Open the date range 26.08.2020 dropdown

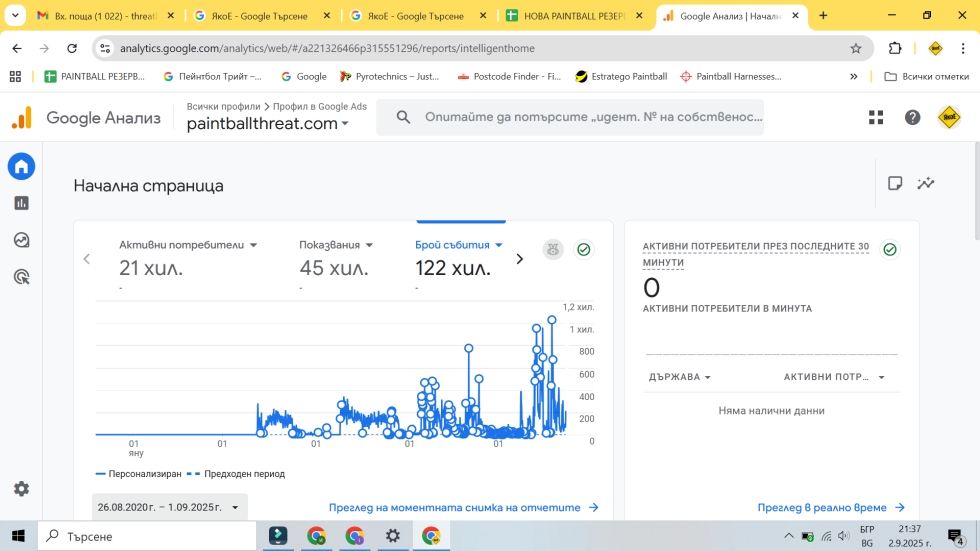click(x=168, y=507)
